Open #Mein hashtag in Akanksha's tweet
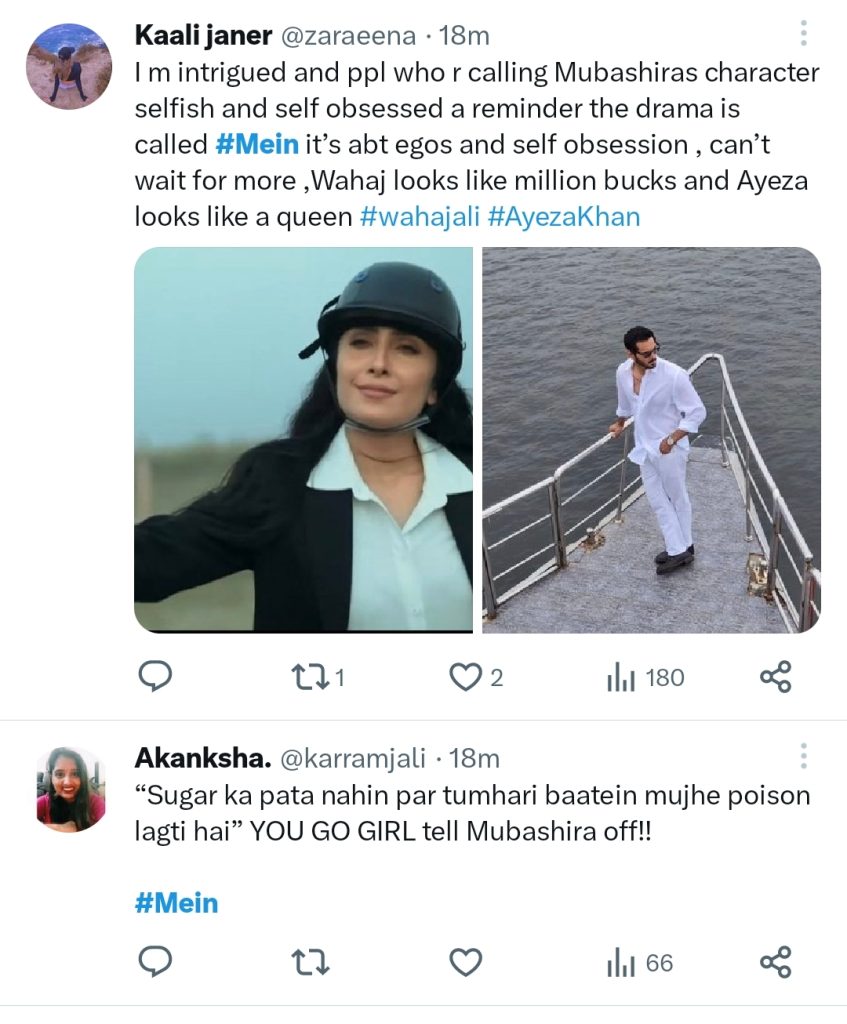847x1024 pixels. tap(176, 904)
